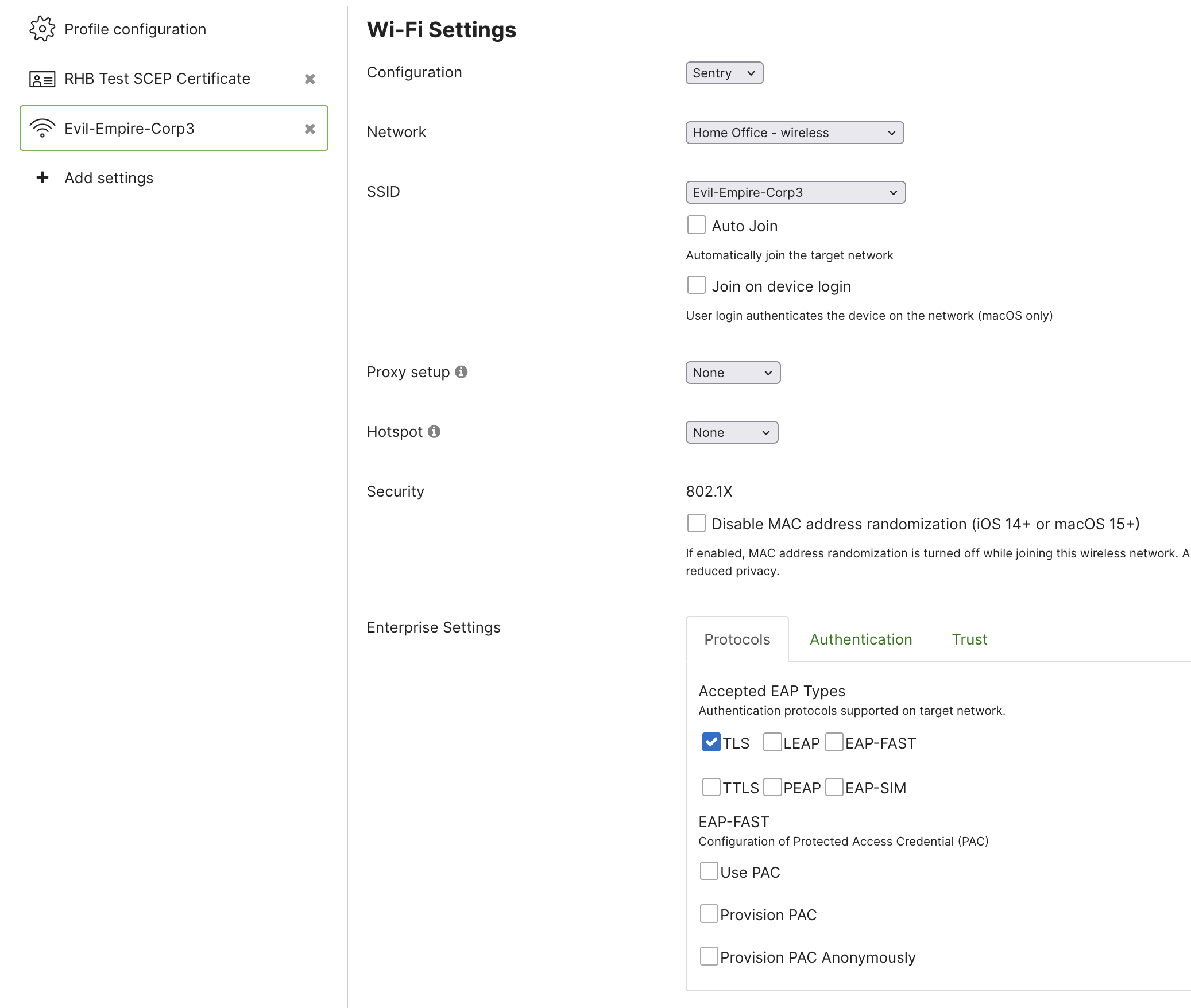
Task: Open the Trust tab
Action: coord(969,639)
